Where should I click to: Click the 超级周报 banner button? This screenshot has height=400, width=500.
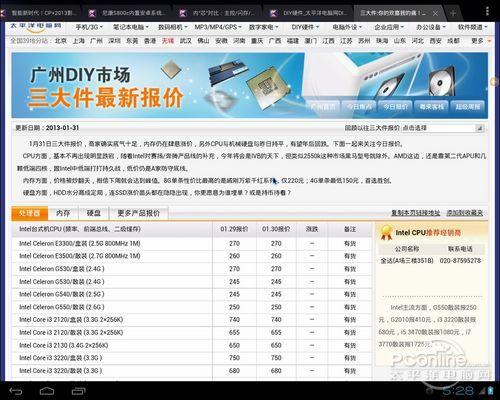[x=468, y=107]
